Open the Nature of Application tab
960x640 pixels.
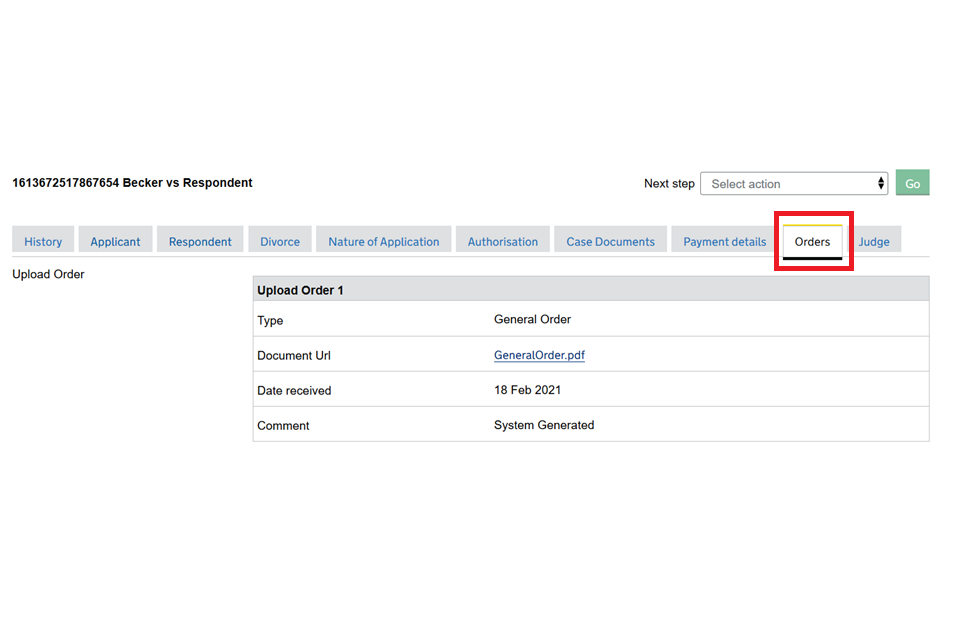tap(383, 241)
